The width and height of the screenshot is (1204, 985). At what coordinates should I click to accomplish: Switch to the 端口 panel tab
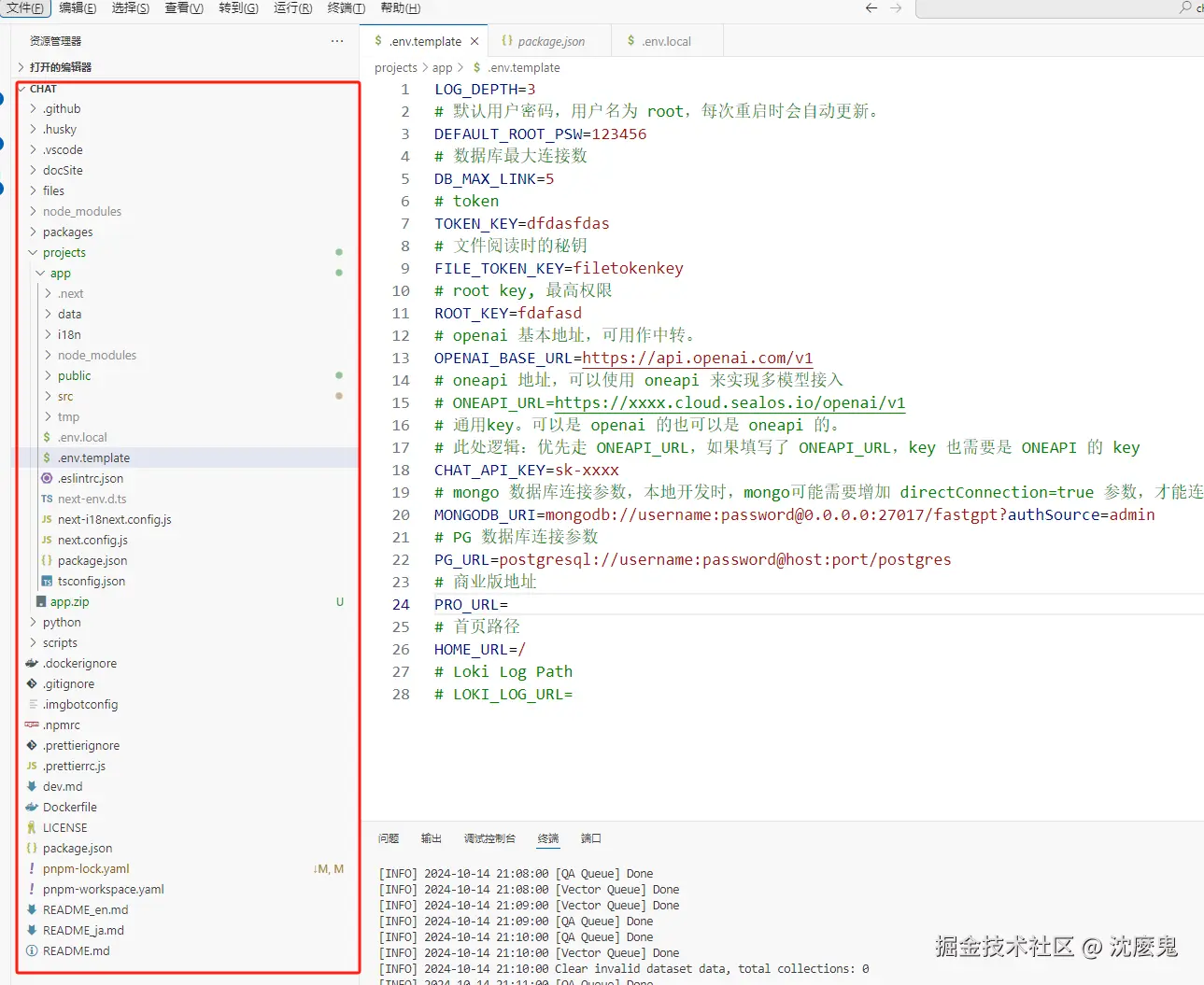pos(591,838)
